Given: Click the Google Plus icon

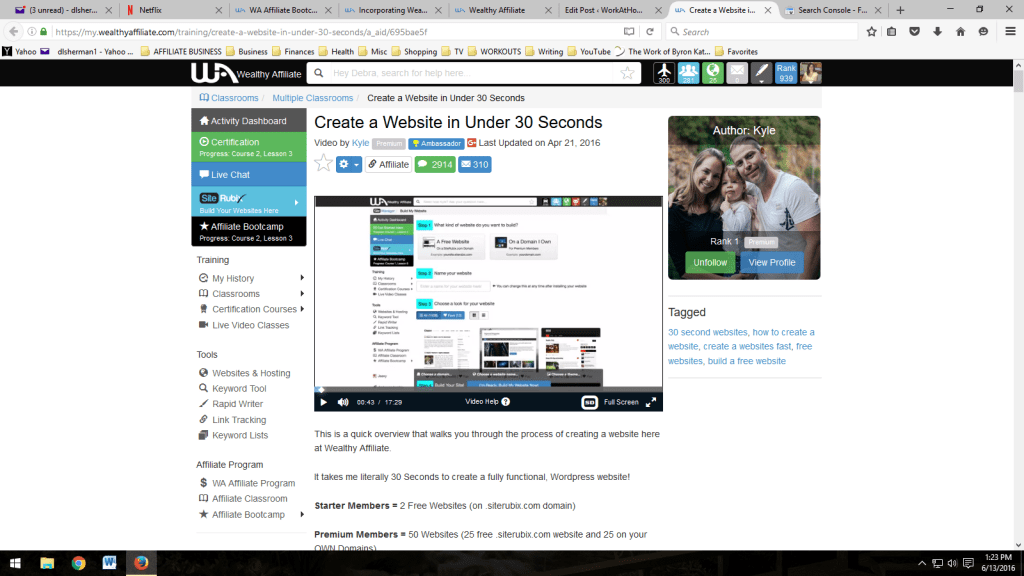Looking at the screenshot, I should tap(472, 142).
